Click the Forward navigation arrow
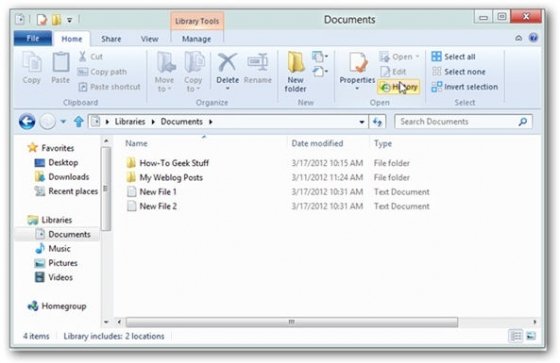This screenshot has height=363, width=560. [x=48, y=122]
